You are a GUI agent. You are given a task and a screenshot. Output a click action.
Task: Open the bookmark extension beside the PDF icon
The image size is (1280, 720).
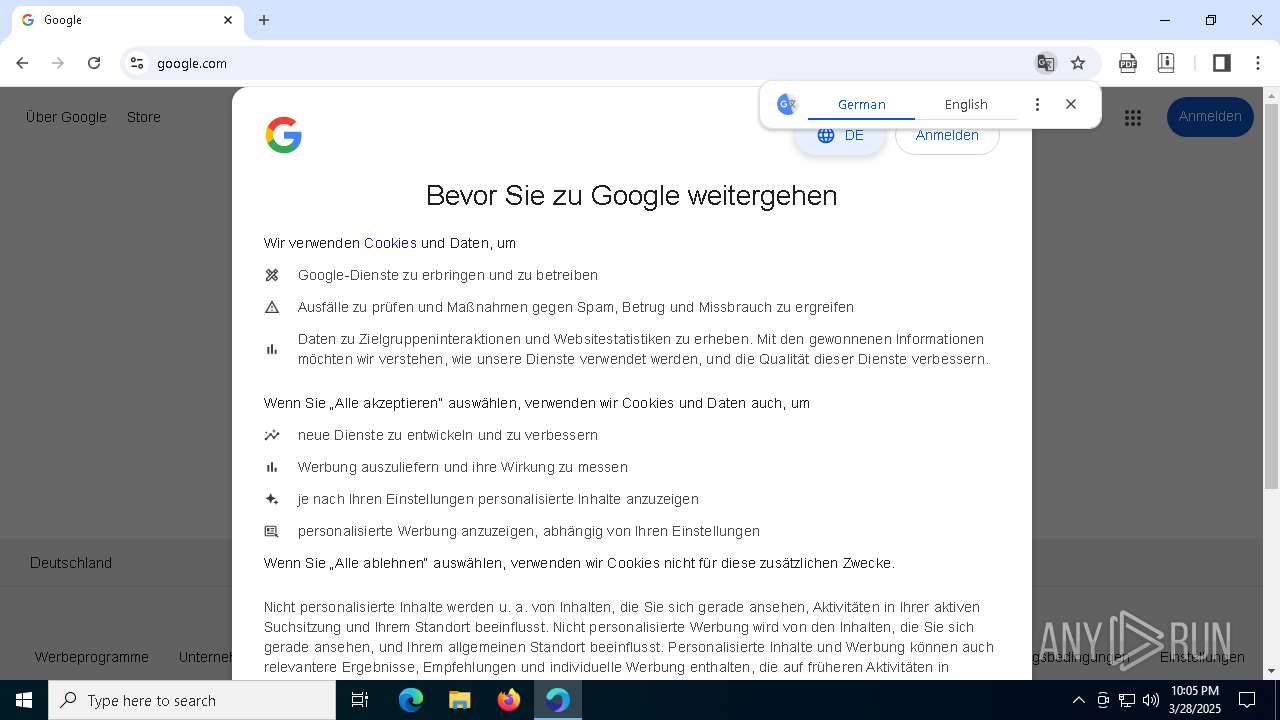click(1166, 63)
